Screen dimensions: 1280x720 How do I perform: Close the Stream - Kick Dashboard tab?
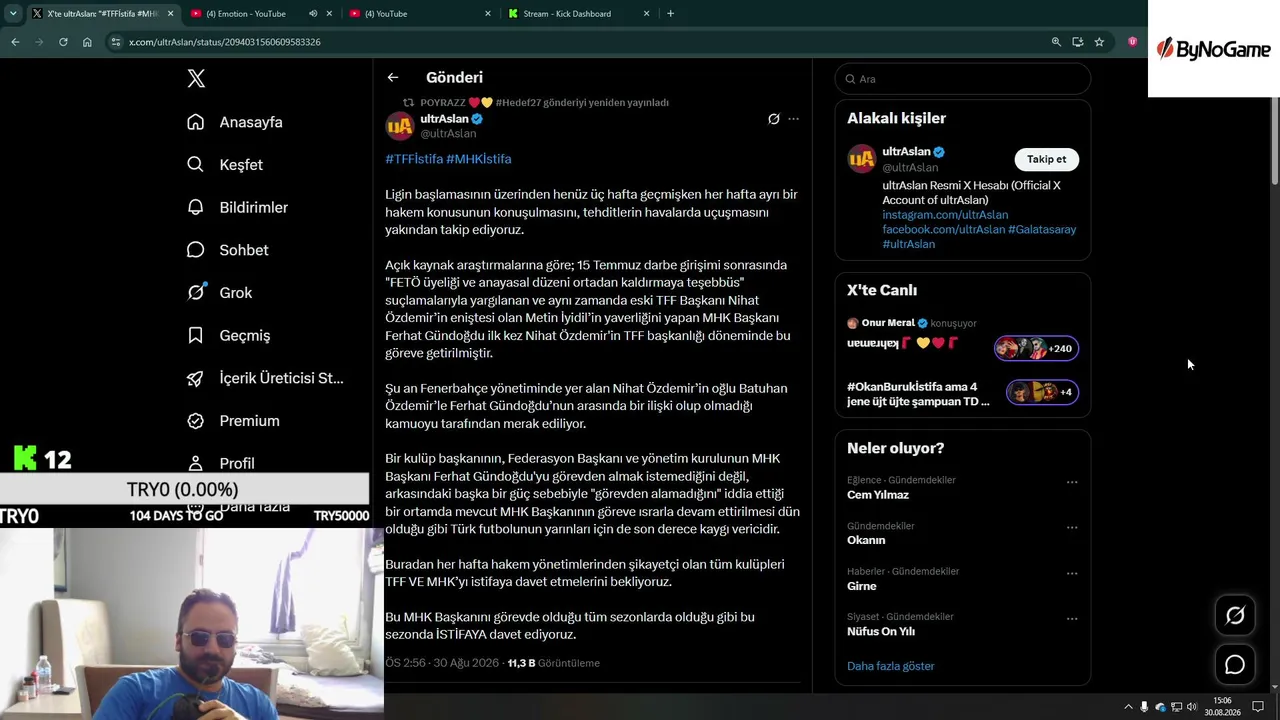[646, 14]
